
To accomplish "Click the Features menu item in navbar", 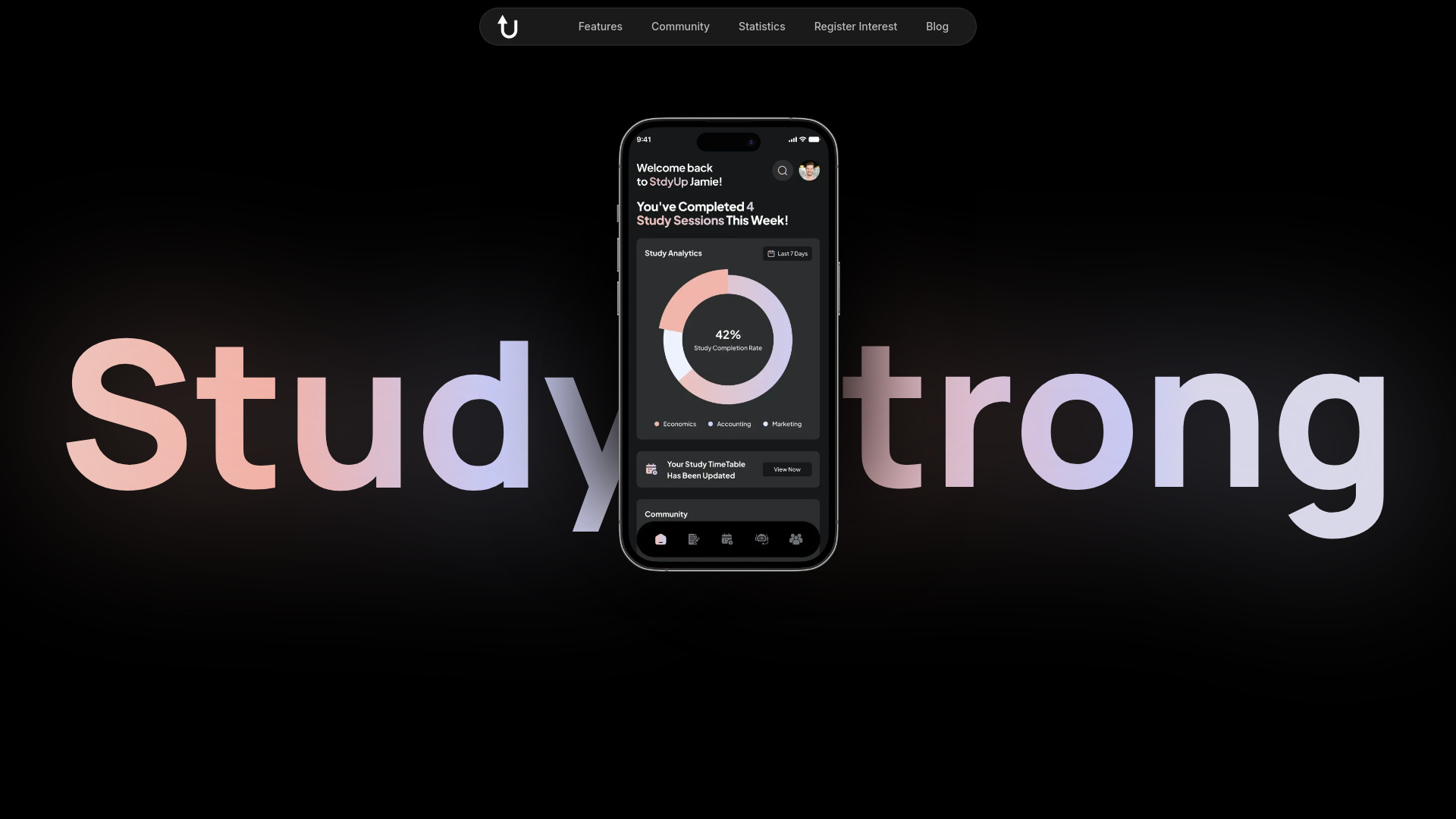I will pos(600,27).
